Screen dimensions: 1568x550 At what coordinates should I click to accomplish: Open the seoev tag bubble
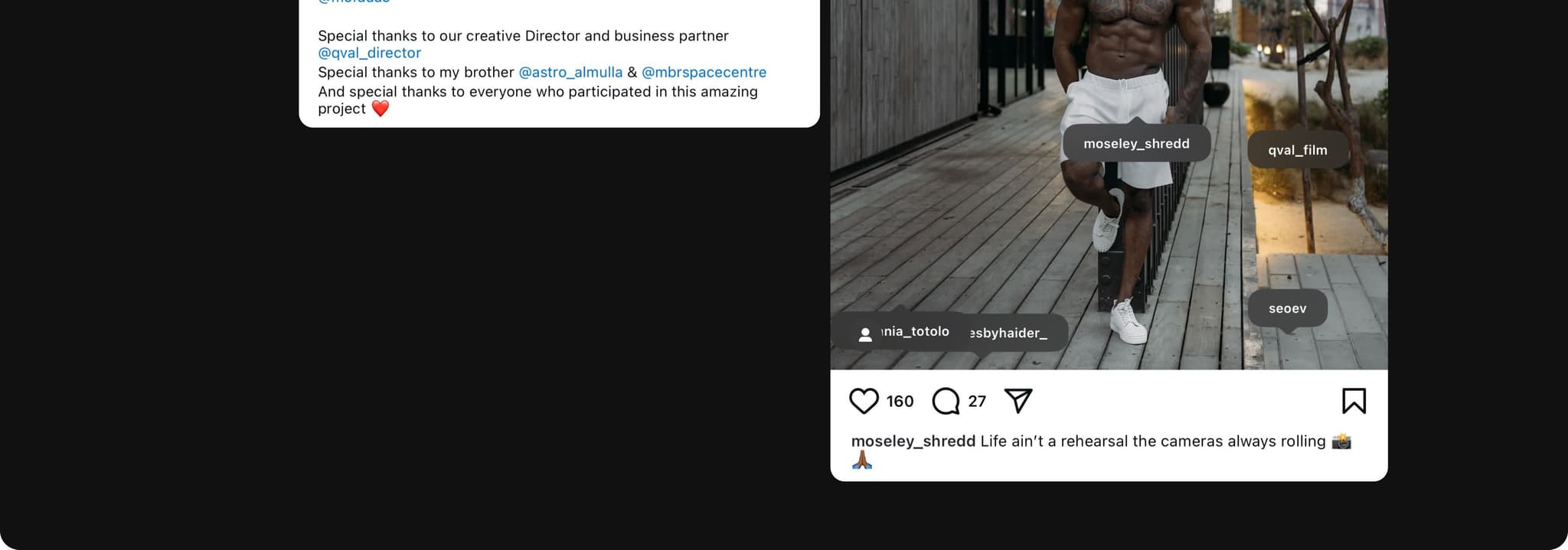click(x=1287, y=308)
